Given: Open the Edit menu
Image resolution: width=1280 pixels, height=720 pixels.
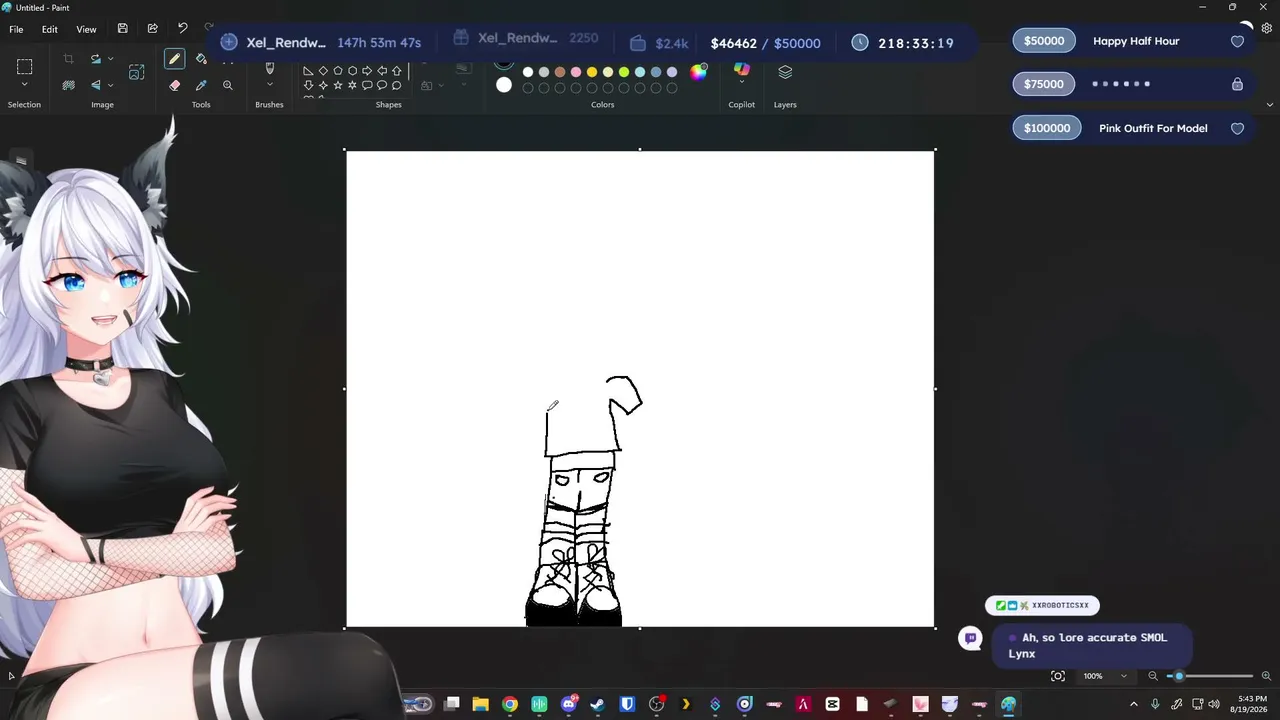Looking at the screenshot, I should coord(50,29).
